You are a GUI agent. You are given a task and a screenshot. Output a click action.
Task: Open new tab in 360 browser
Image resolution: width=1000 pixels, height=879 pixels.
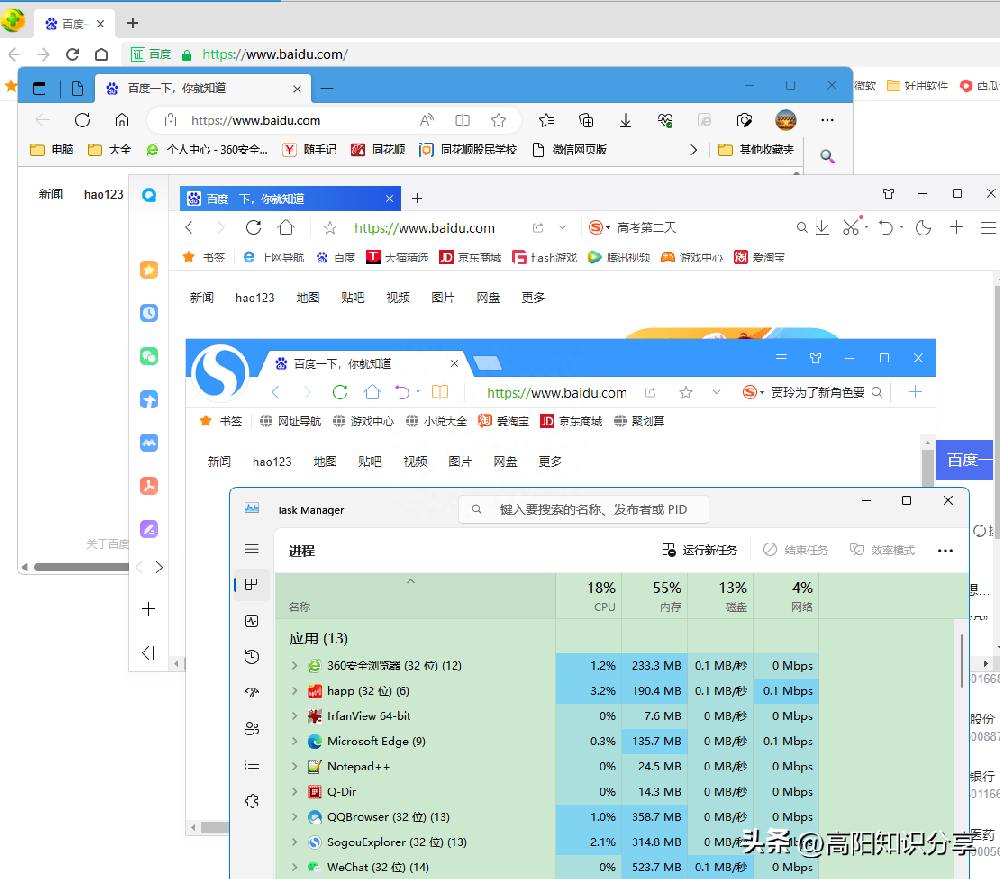[x=132, y=23]
